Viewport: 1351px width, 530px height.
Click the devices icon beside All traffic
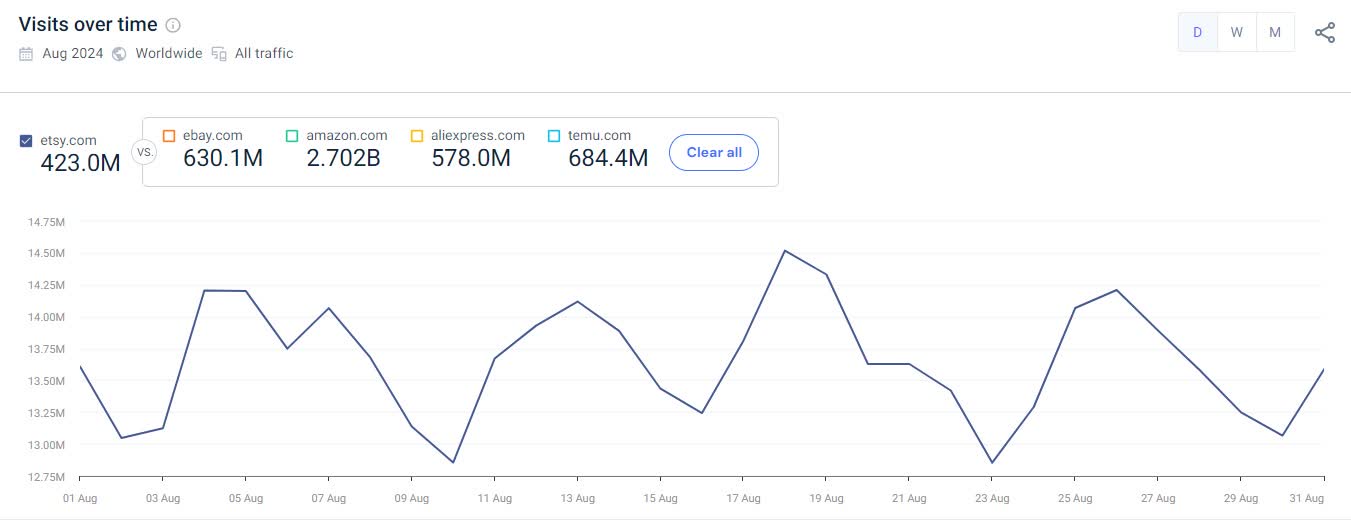pyautogui.click(x=219, y=54)
